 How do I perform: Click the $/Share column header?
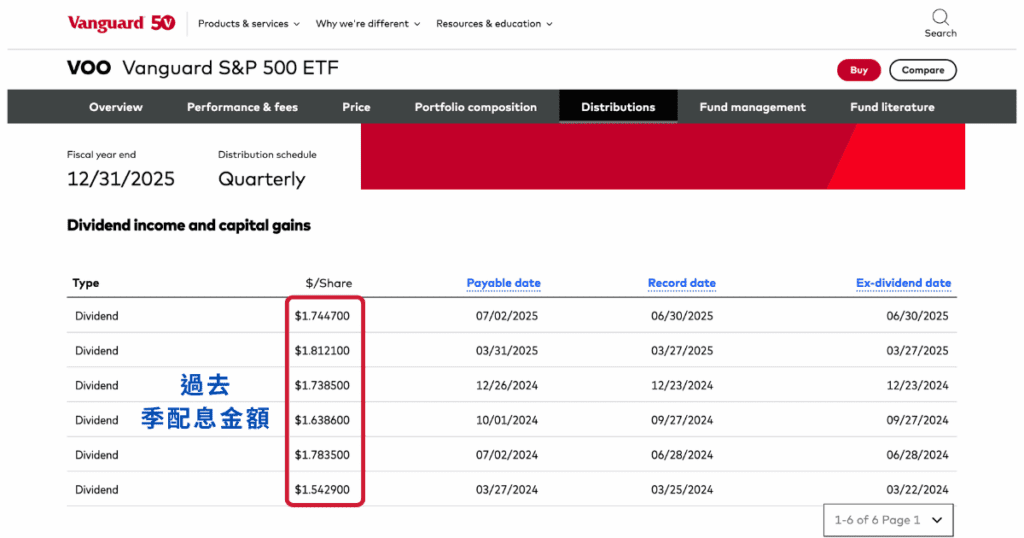tap(328, 283)
